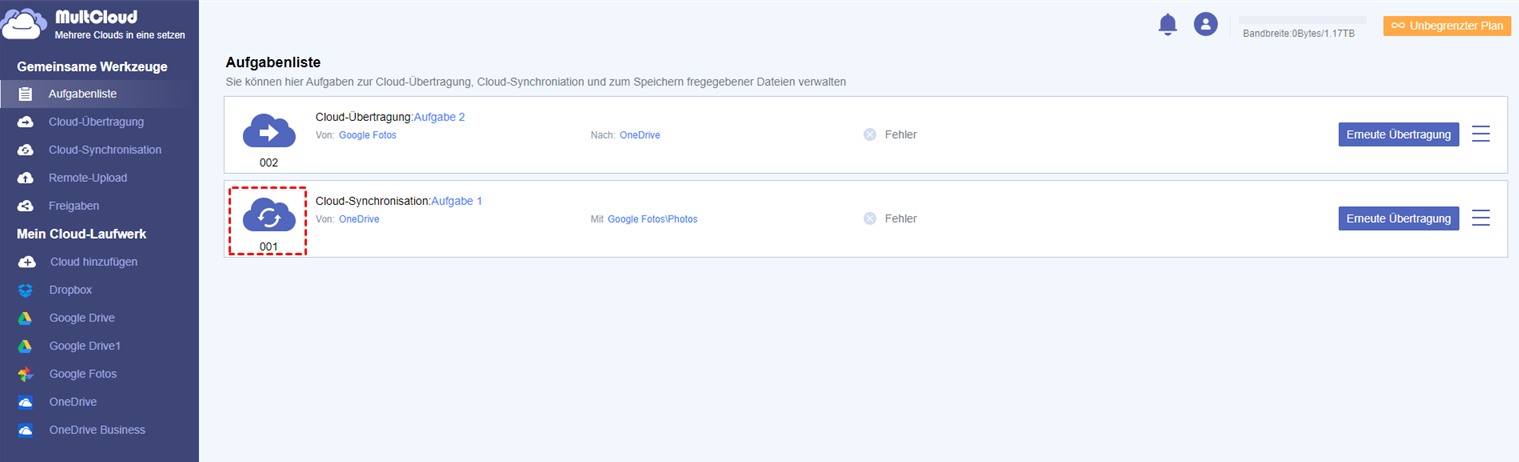
Task: Click the Unbegrenzter Plan button
Action: pyautogui.click(x=1446, y=26)
